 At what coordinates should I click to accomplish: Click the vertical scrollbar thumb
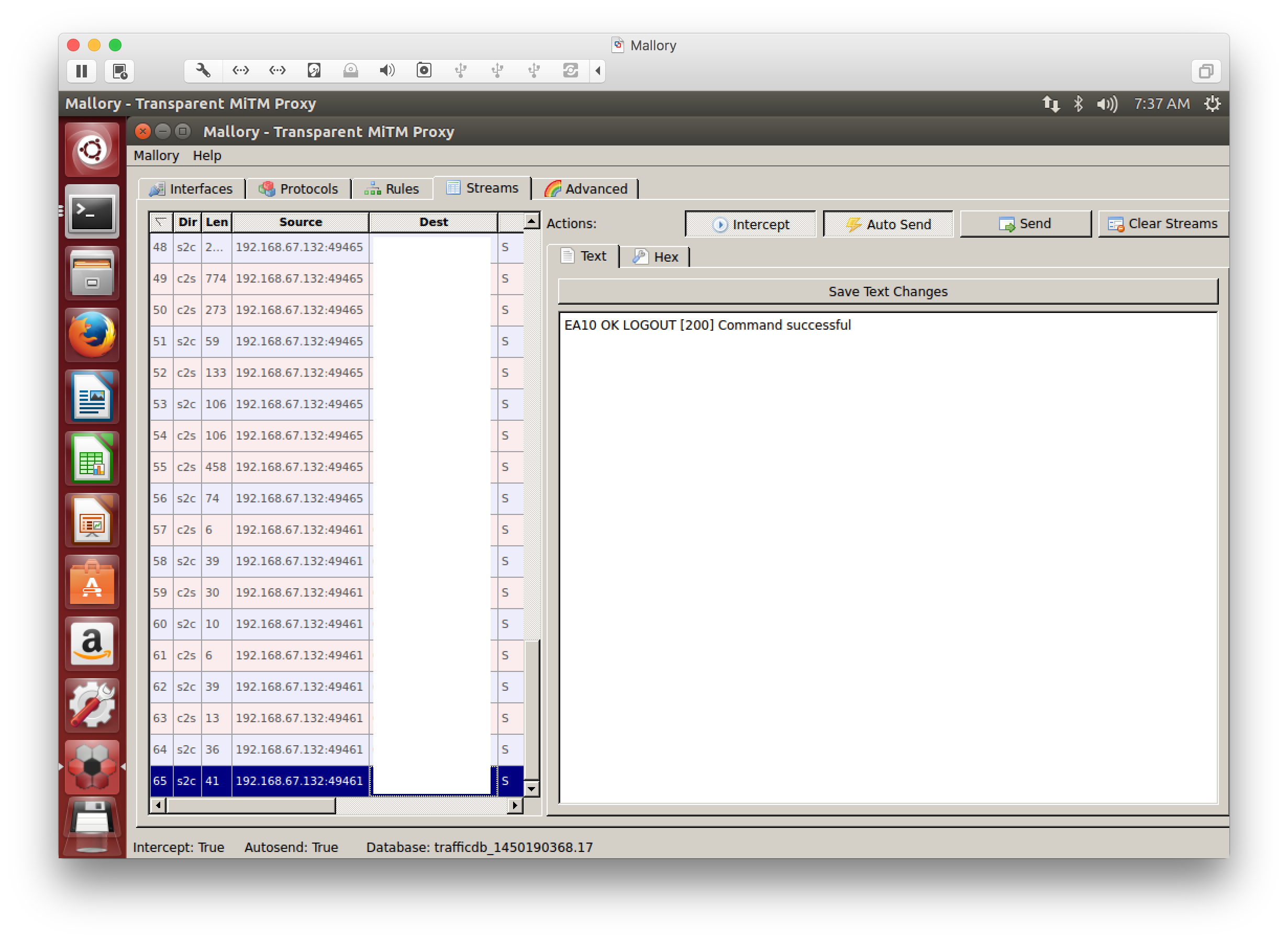(x=531, y=709)
